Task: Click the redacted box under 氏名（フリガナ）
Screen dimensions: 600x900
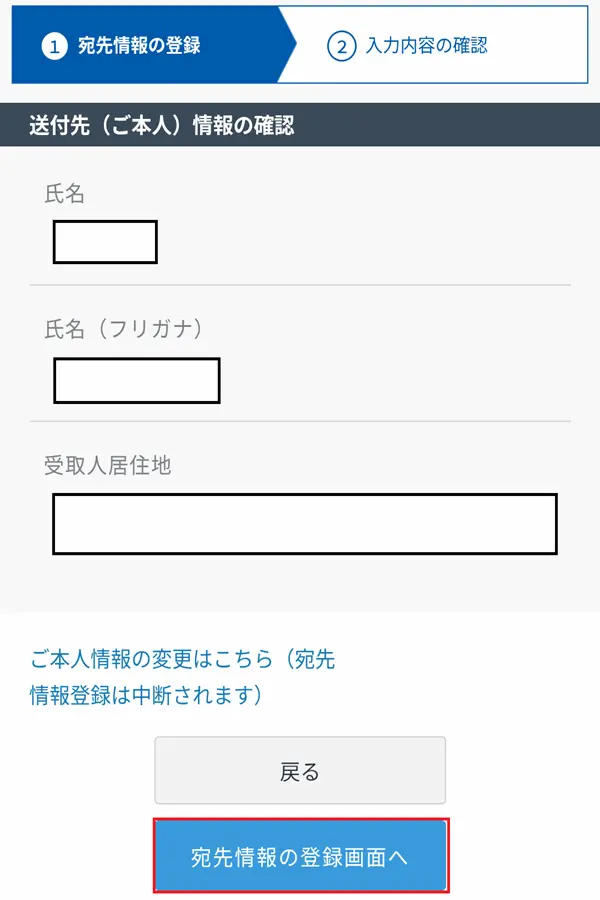Action: pyautogui.click(x=137, y=380)
